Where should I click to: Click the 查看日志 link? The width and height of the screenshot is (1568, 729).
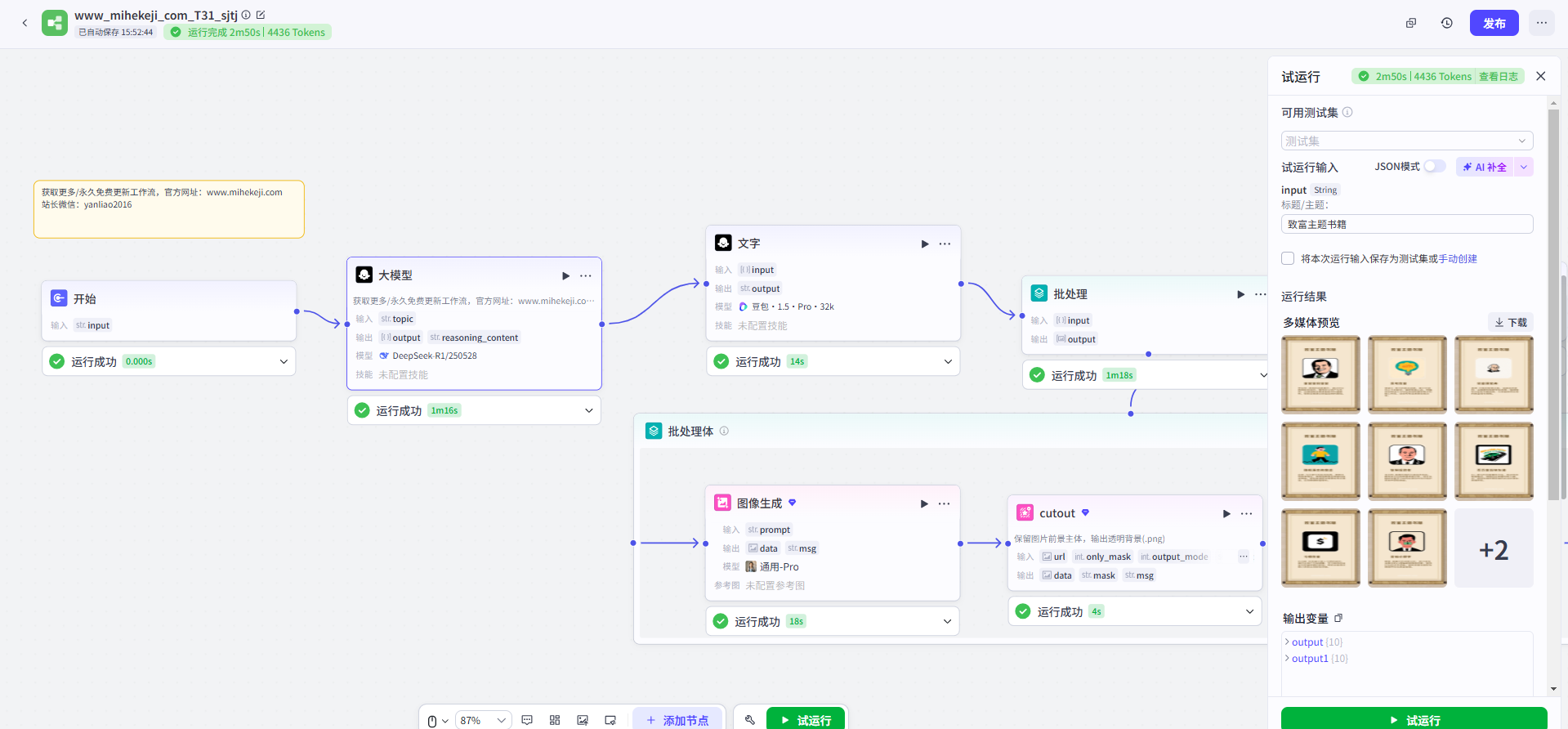pos(1498,77)
